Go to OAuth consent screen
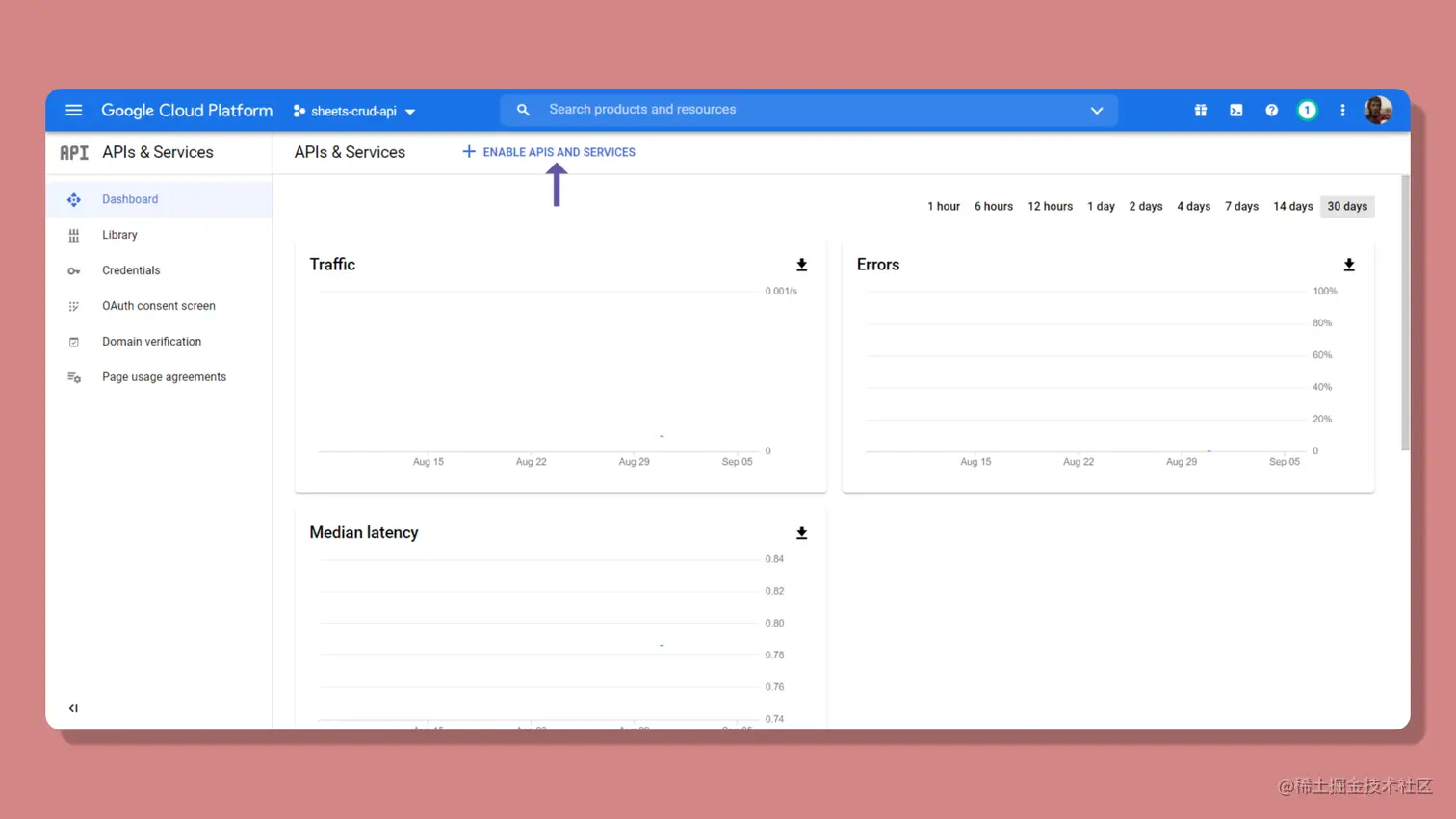The image size is (1456, 819). [159, 305]
